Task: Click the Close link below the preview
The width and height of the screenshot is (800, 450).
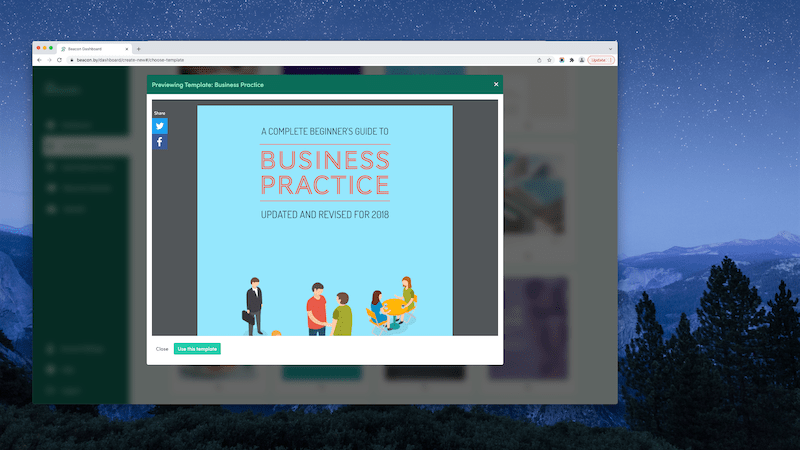Action: (x=162, y=349)
